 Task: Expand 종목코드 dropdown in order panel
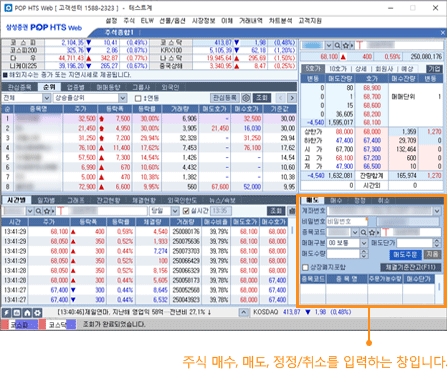coord(355,232)
